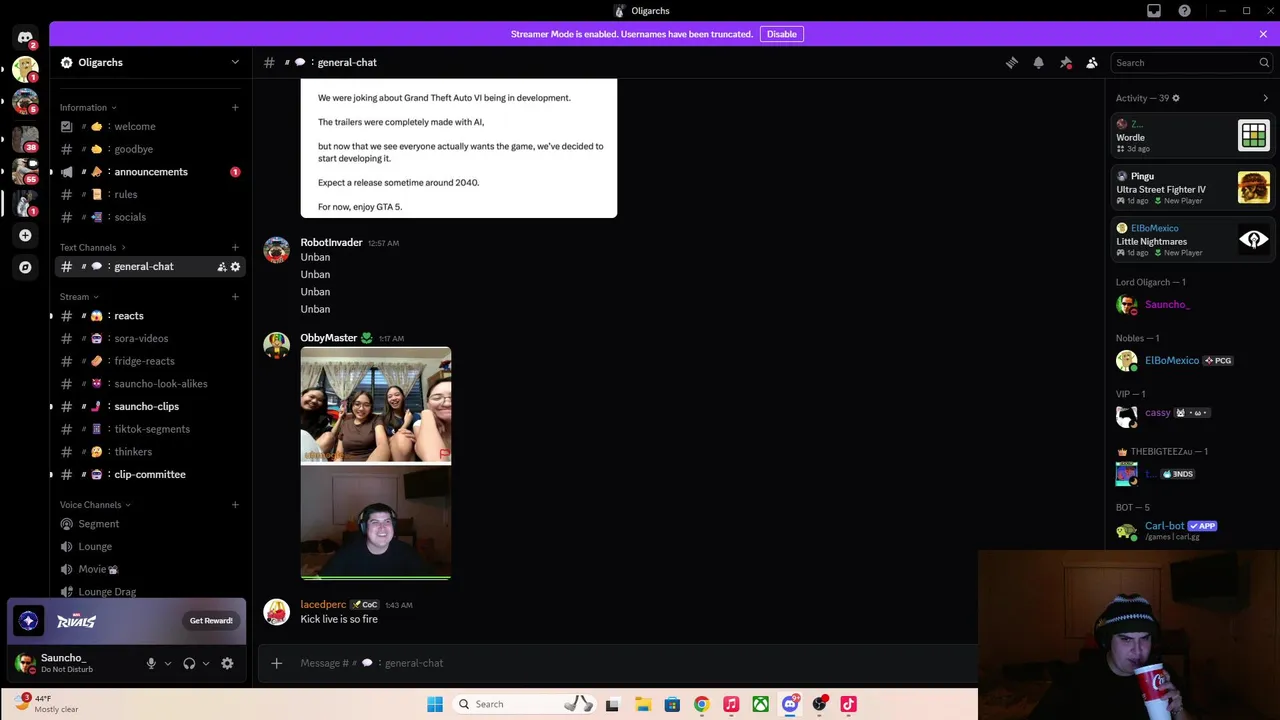The width and height of the screenshot is (1280, 720).
Task: Open user settings gear icon
Action: 227,663
